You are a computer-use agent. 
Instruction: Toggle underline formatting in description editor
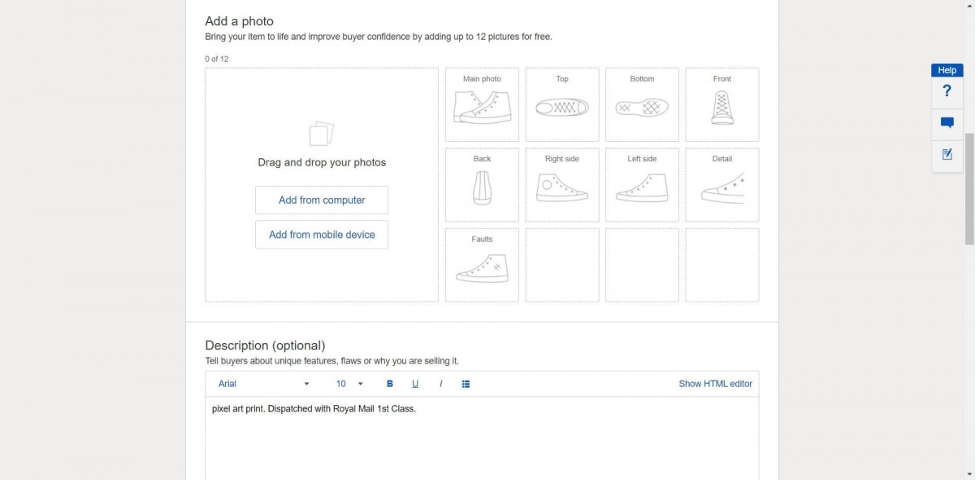coord(415,384)
